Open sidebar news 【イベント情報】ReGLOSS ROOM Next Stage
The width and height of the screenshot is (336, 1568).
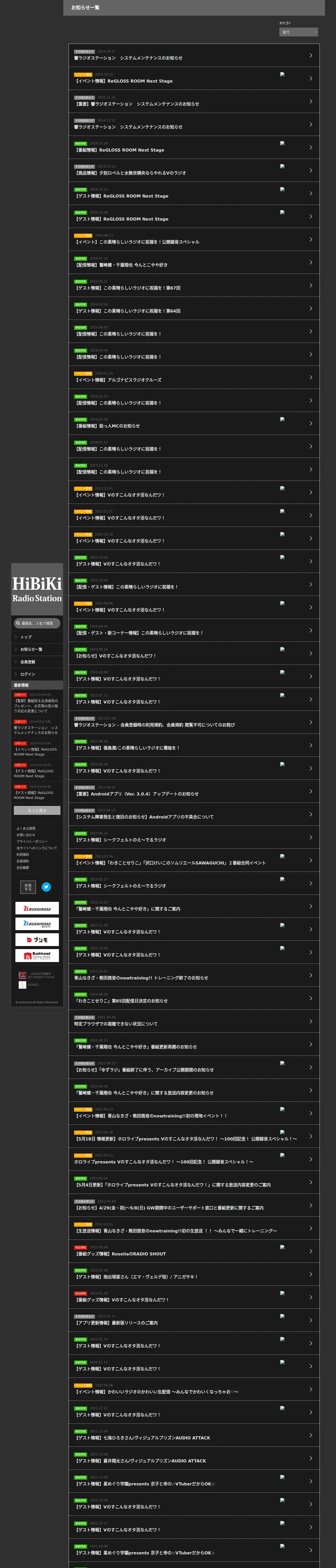(x=37, y=749)
